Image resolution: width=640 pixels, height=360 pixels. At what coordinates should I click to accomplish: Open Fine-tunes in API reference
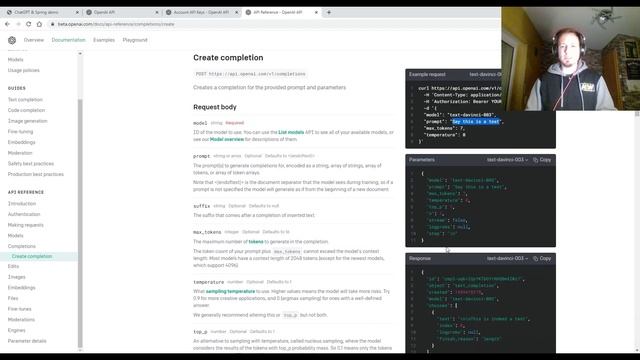[20, 309]
